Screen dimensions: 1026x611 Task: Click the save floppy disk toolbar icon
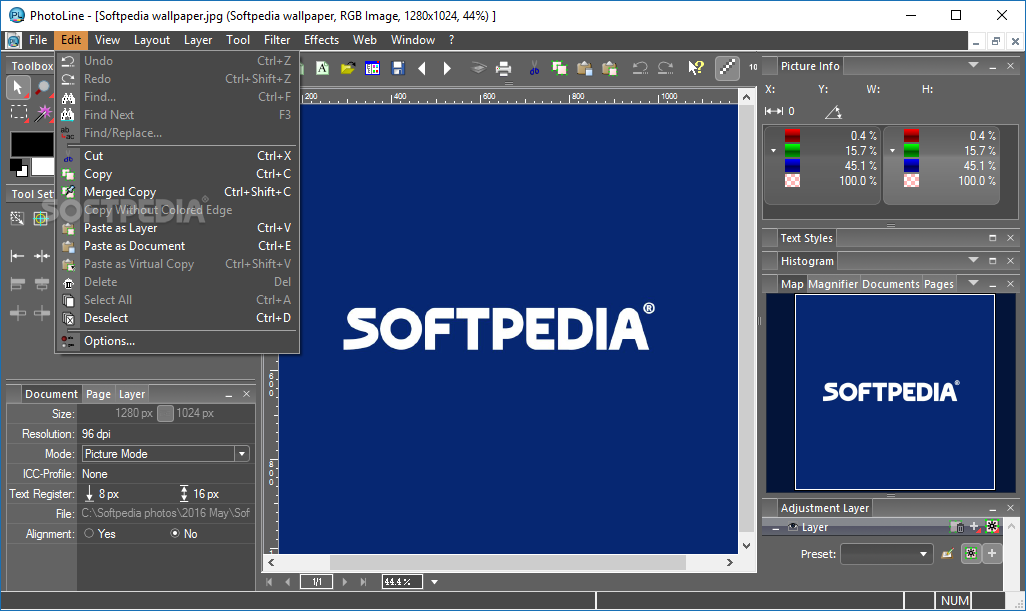point(397,68)
